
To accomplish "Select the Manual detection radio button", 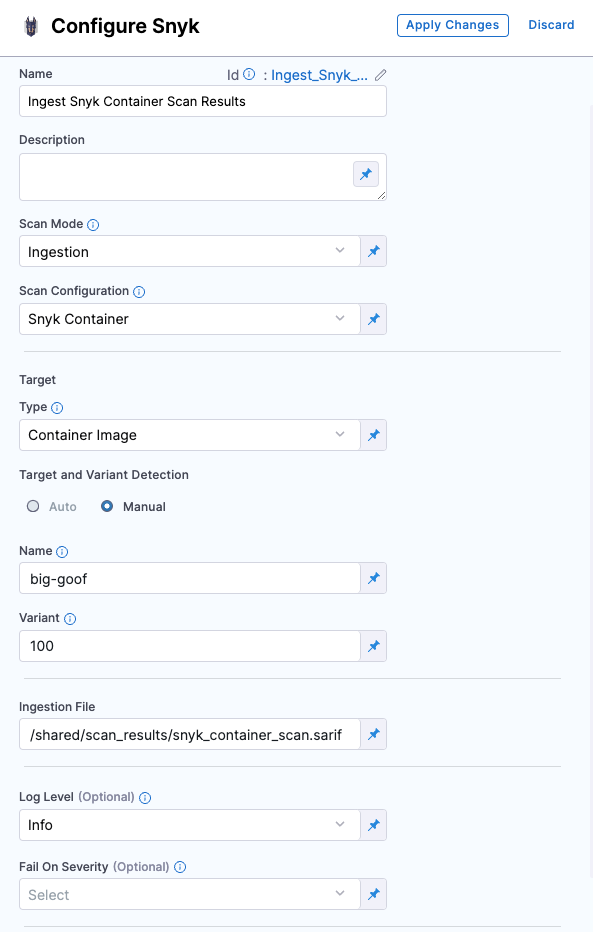I will (x=107, y=506).
